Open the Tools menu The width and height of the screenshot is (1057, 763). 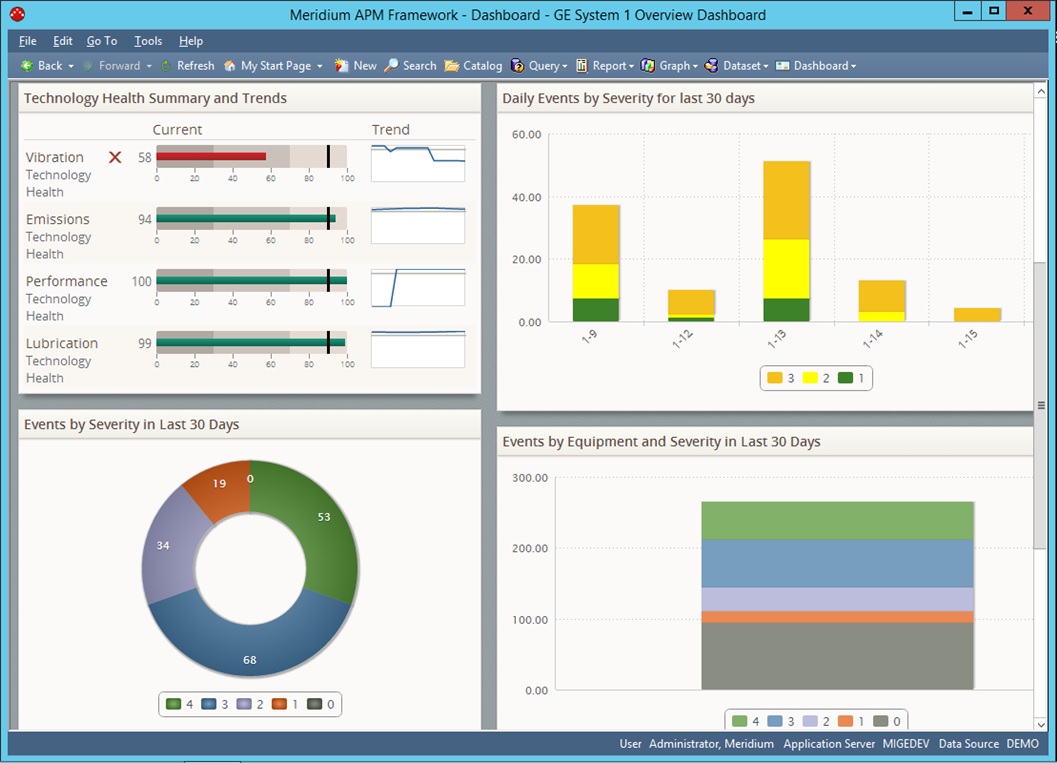[x=148, y=40]
